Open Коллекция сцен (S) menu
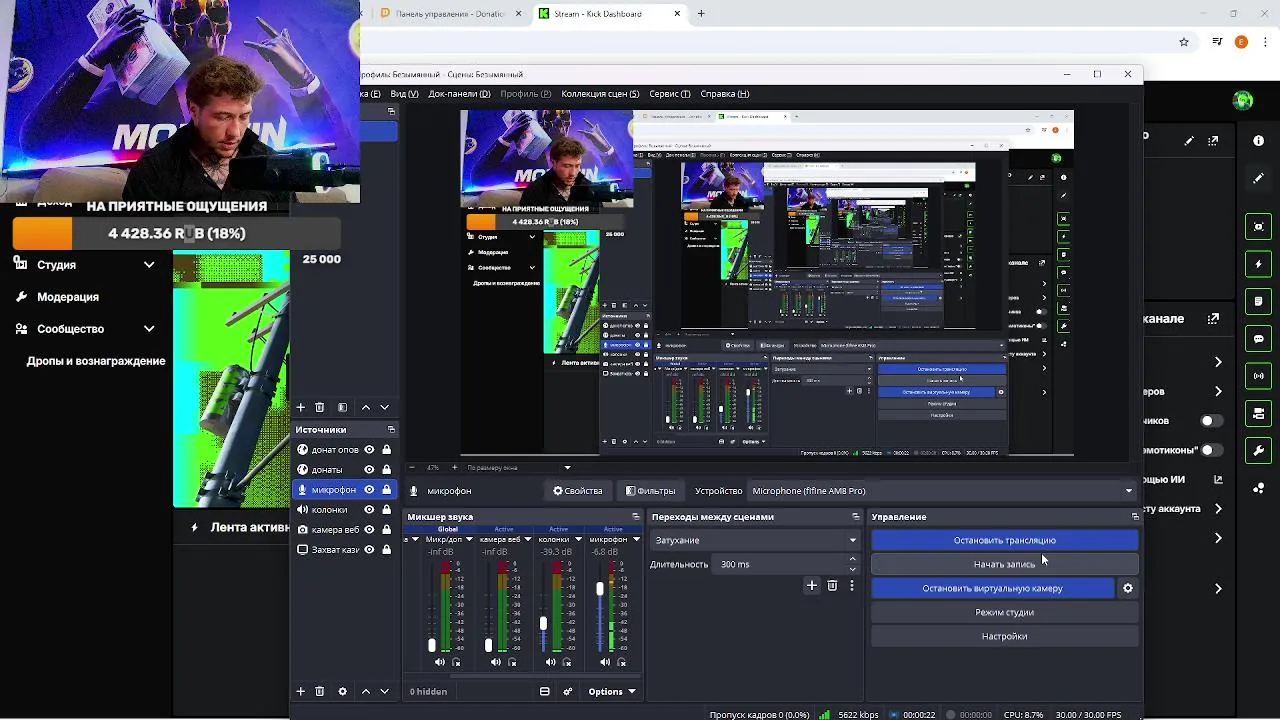The height and width of the screenshot is (720, 1280). coord(600,94)
